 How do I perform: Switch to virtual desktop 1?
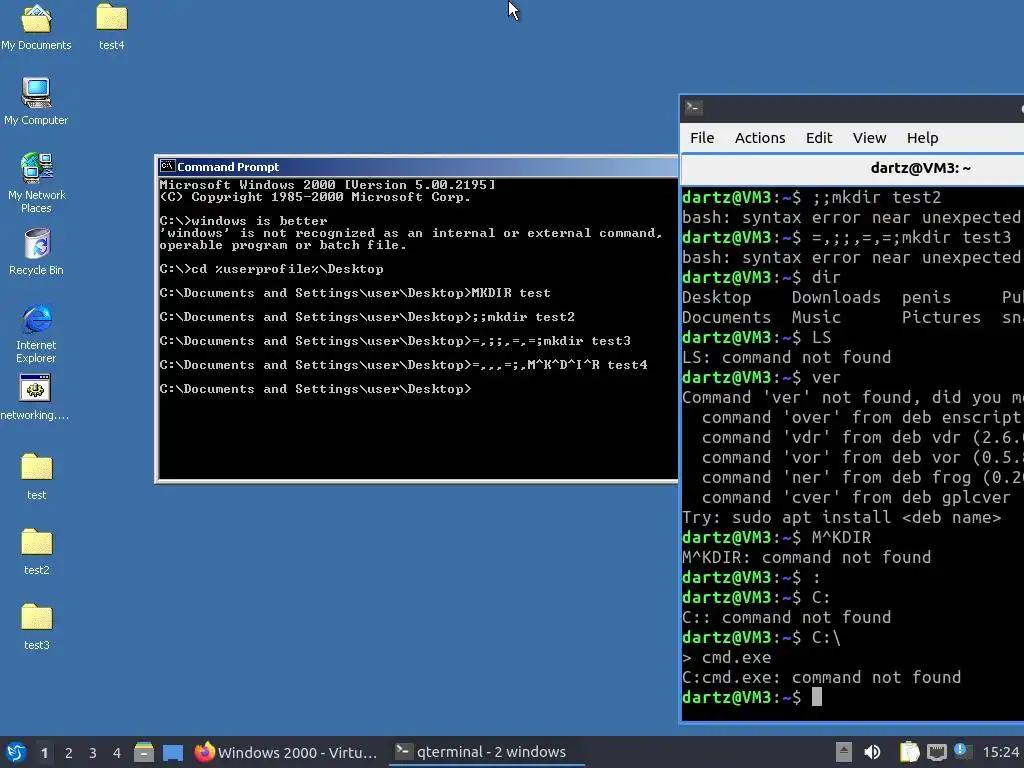pos(44,753)
